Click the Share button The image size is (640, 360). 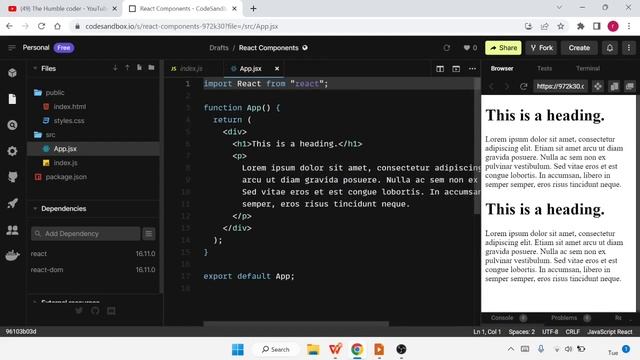click(503, 48)
